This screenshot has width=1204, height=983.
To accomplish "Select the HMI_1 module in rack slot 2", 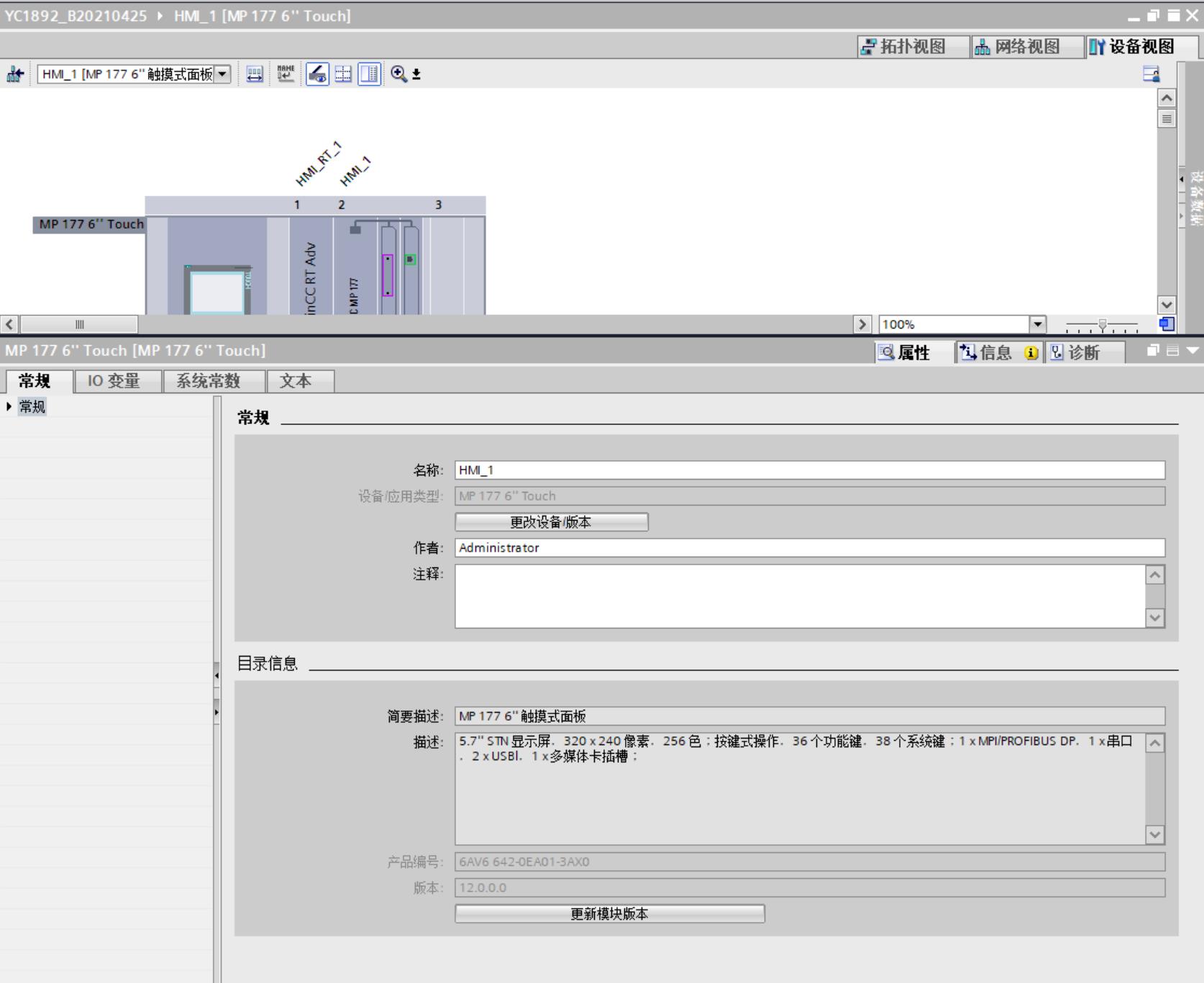I will click(354, 266).
